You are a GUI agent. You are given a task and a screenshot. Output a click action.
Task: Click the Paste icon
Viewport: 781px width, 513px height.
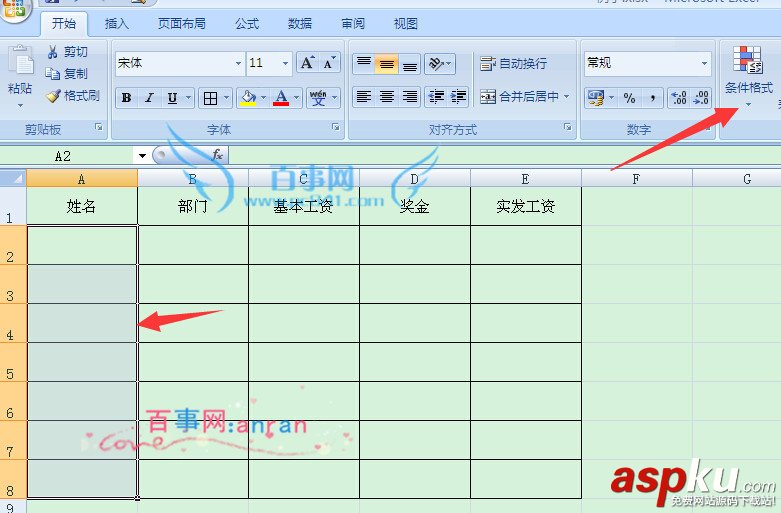tap(21, 61)
